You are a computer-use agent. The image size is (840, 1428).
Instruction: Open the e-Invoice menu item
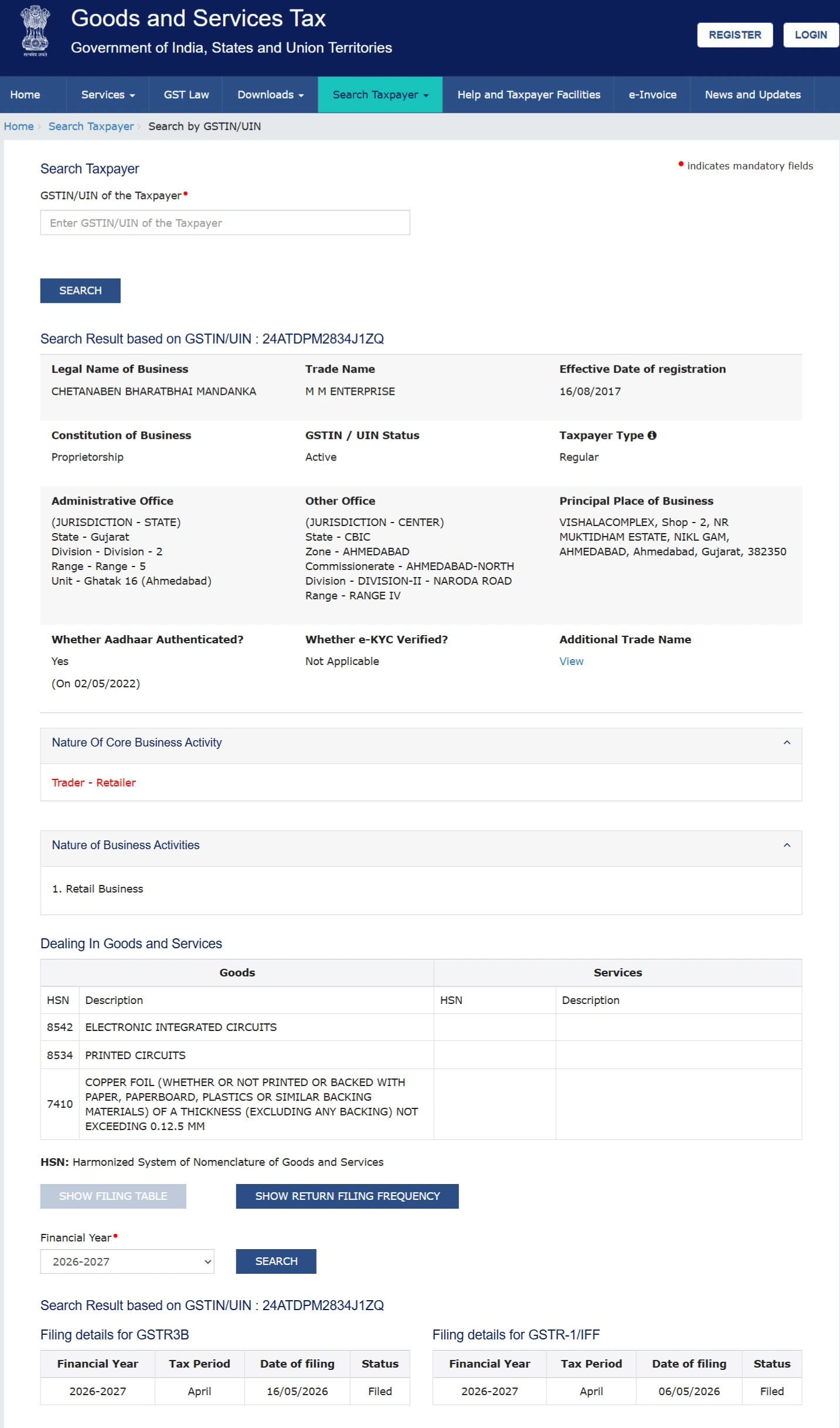pos(652,94)
